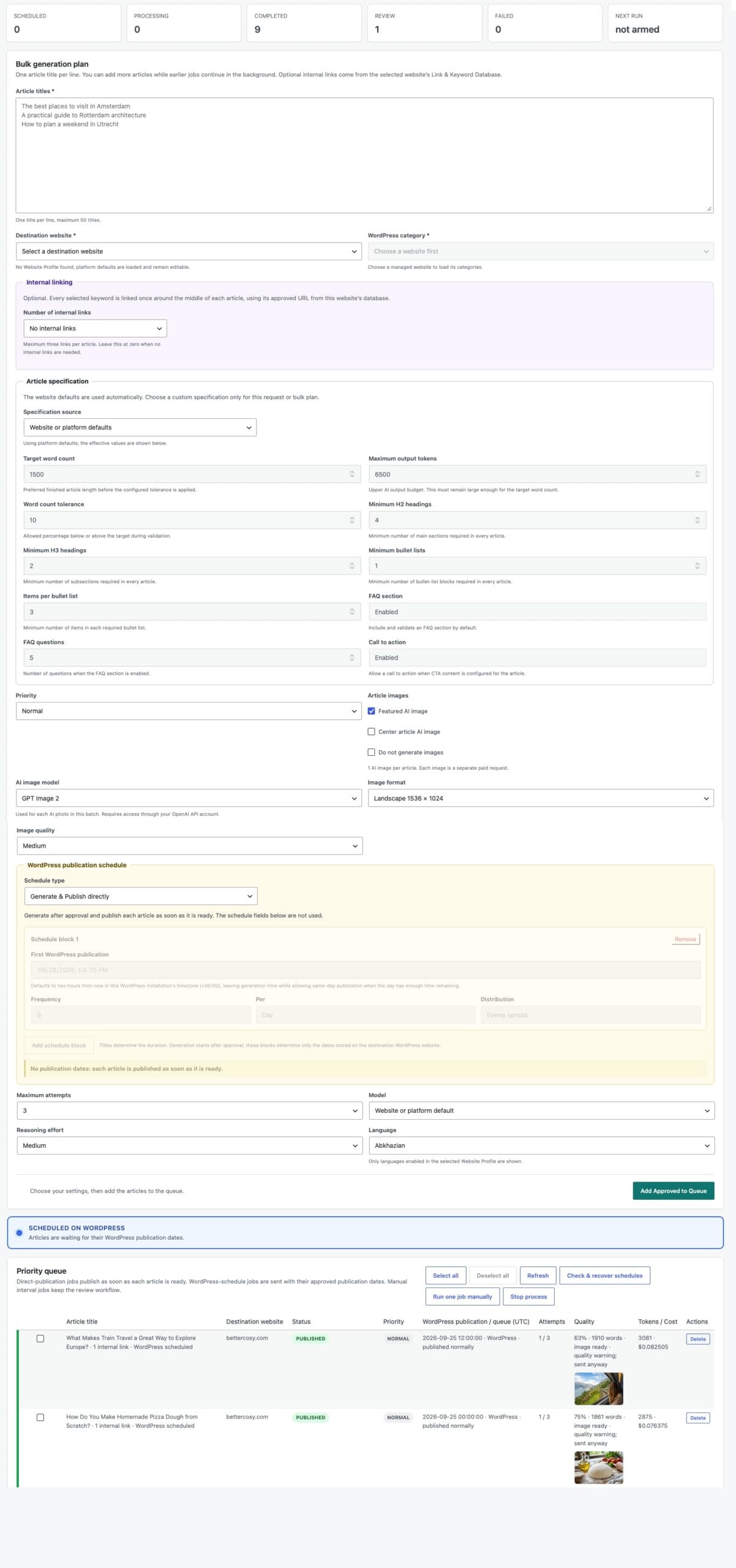Tick Do not generate images checkbox

[371, 752]
